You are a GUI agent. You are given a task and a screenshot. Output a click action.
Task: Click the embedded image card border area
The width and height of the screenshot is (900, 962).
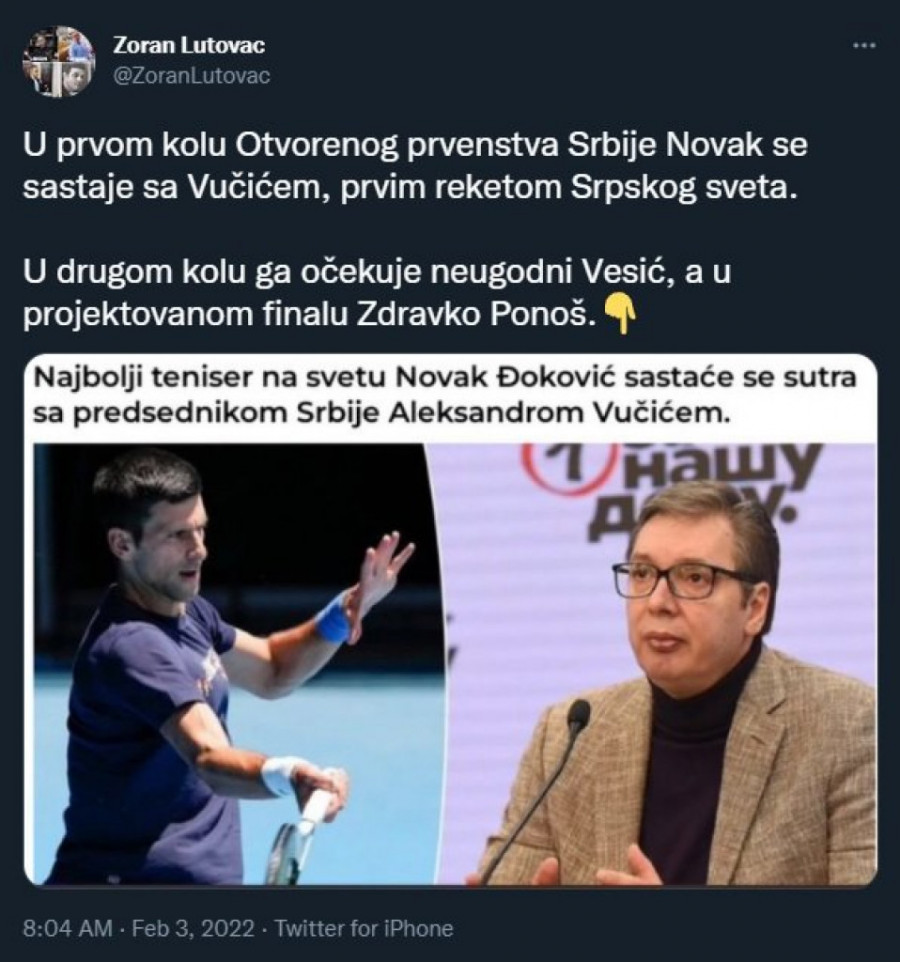[x=450, y=620]
